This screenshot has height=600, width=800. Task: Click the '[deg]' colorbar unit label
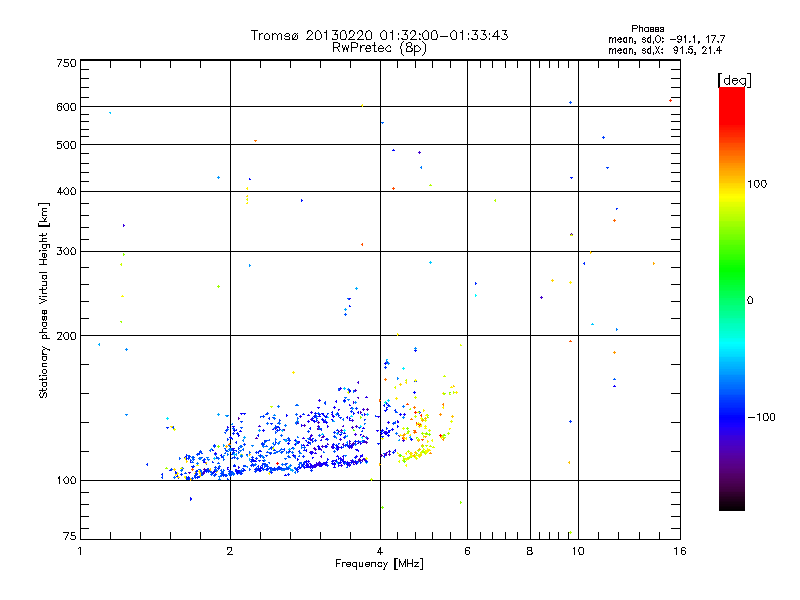tap(734, 81)
